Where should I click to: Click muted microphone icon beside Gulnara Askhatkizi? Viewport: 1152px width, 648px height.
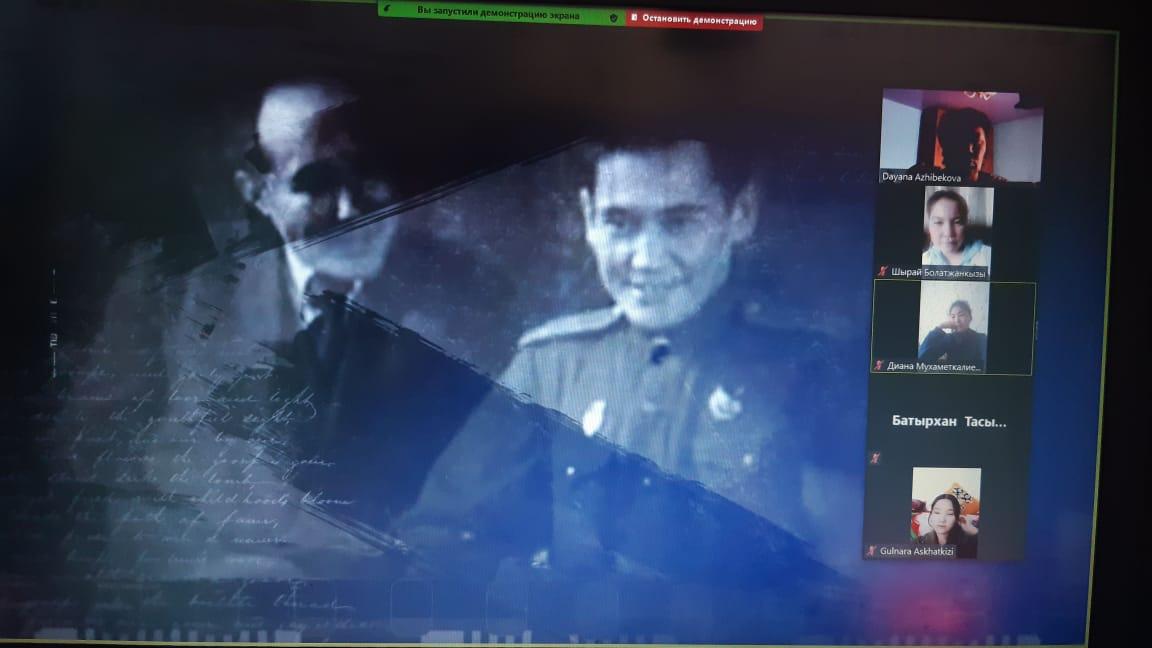click(x=871, y=550)
